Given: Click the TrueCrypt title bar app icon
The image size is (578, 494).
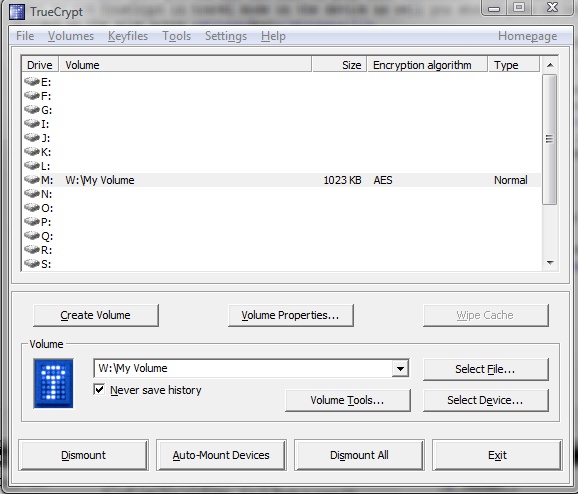Looking at the screenshot, I should tap(17, 12).
